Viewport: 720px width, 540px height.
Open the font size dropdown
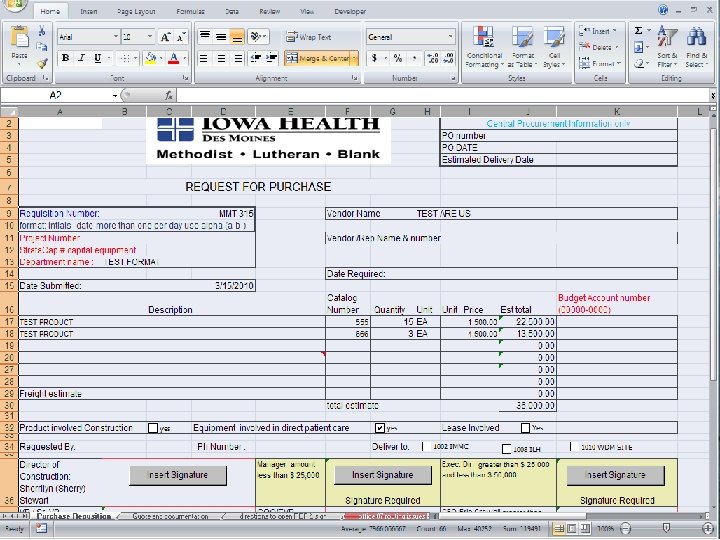tap(150, 37)
